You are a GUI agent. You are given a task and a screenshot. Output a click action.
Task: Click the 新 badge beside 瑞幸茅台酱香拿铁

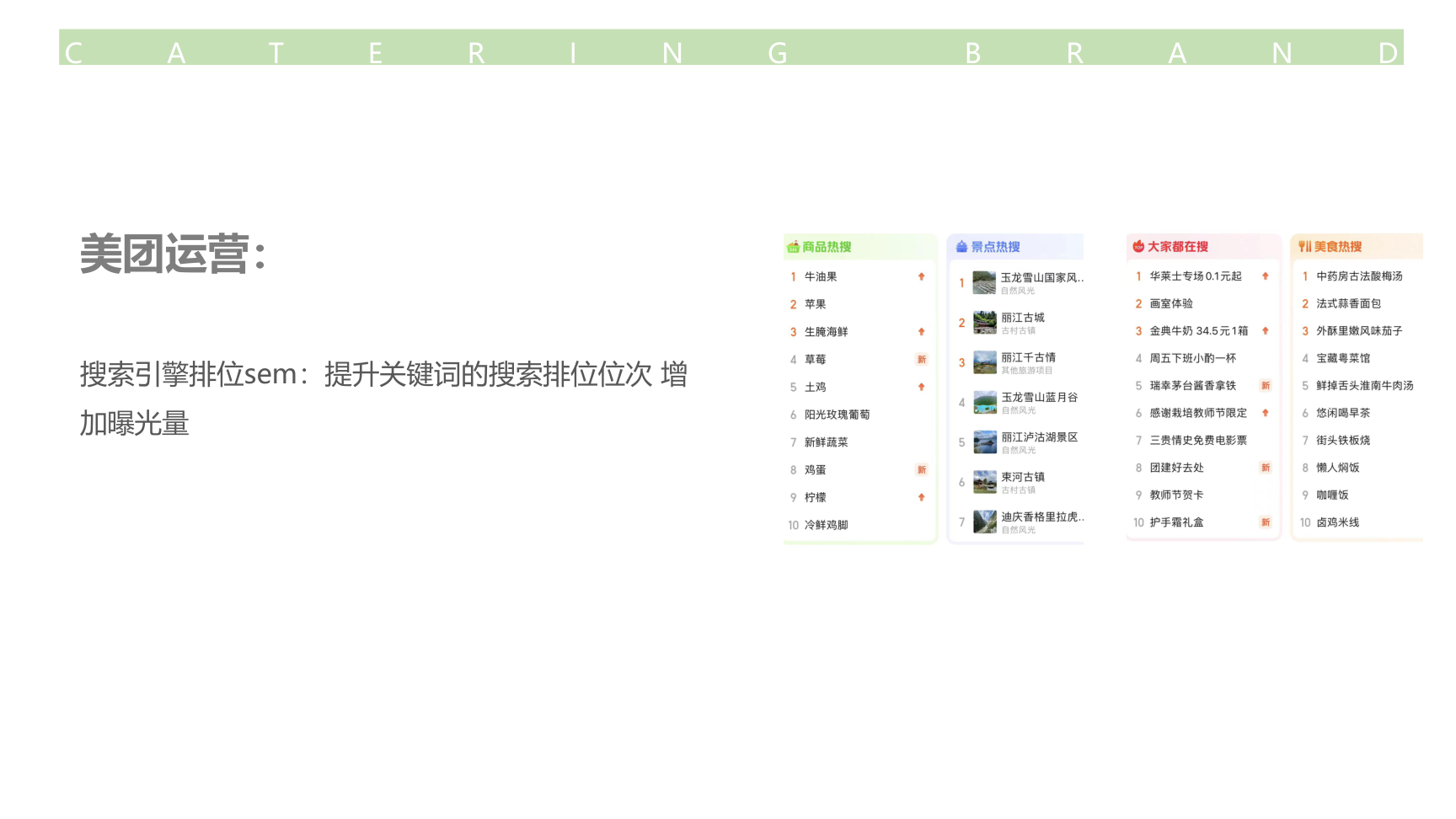[1266, 385]
